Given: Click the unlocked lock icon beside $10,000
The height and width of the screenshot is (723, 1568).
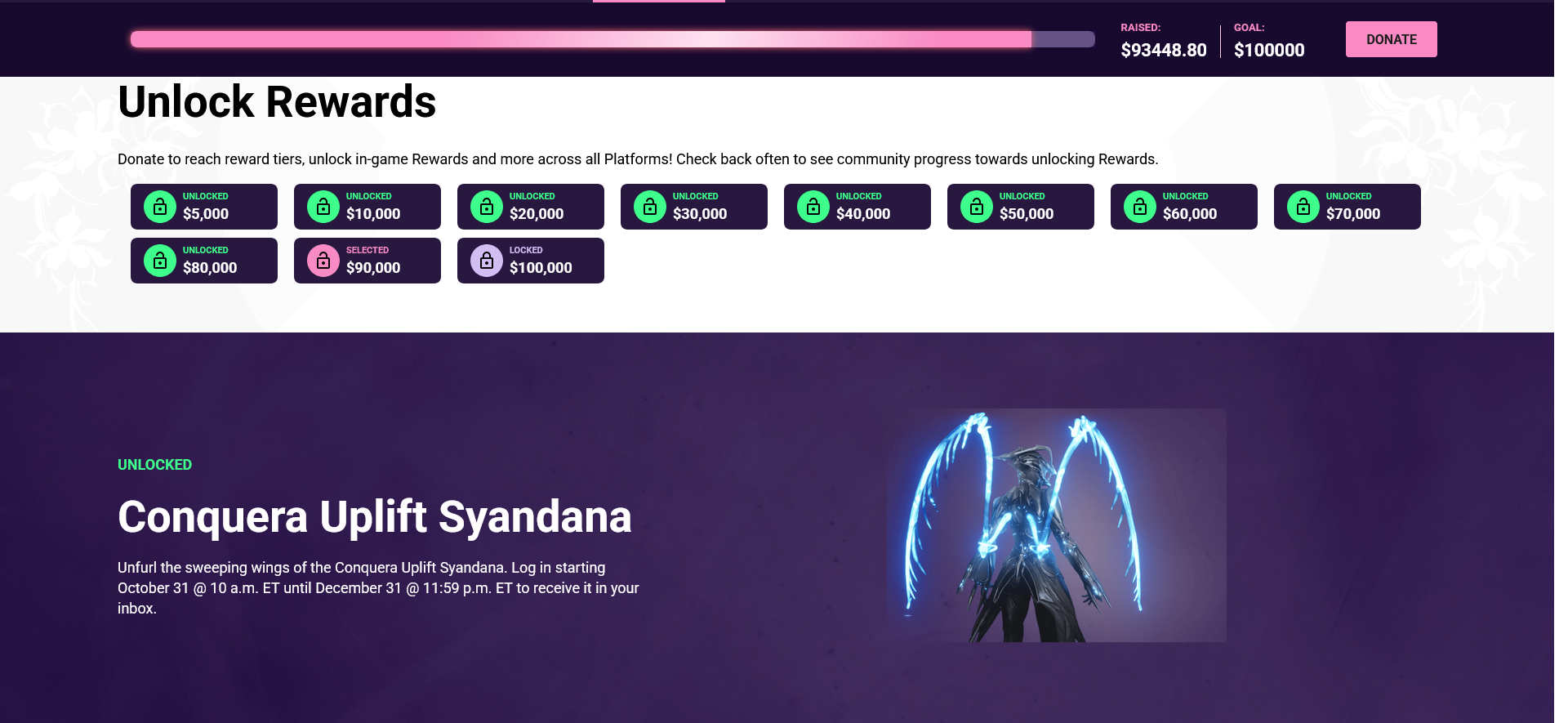Looking at the screenshot, I should pos(323,207).
